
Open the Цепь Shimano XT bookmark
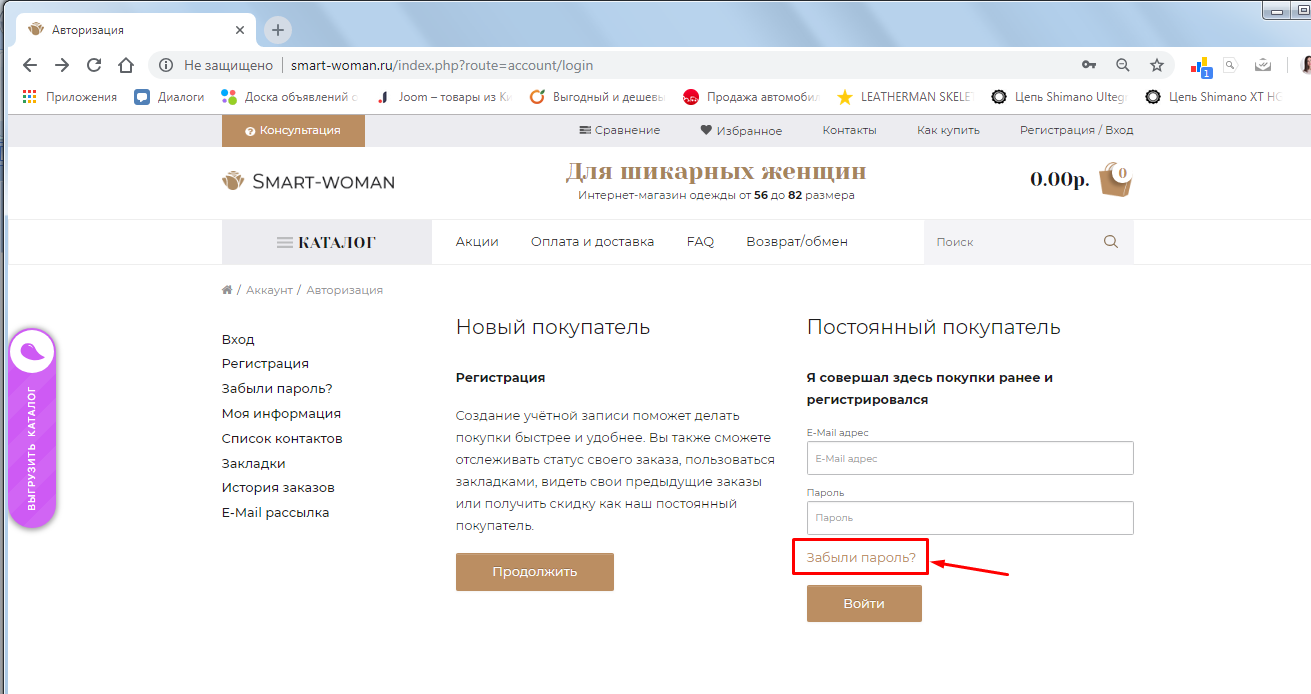click(1213, 97)
